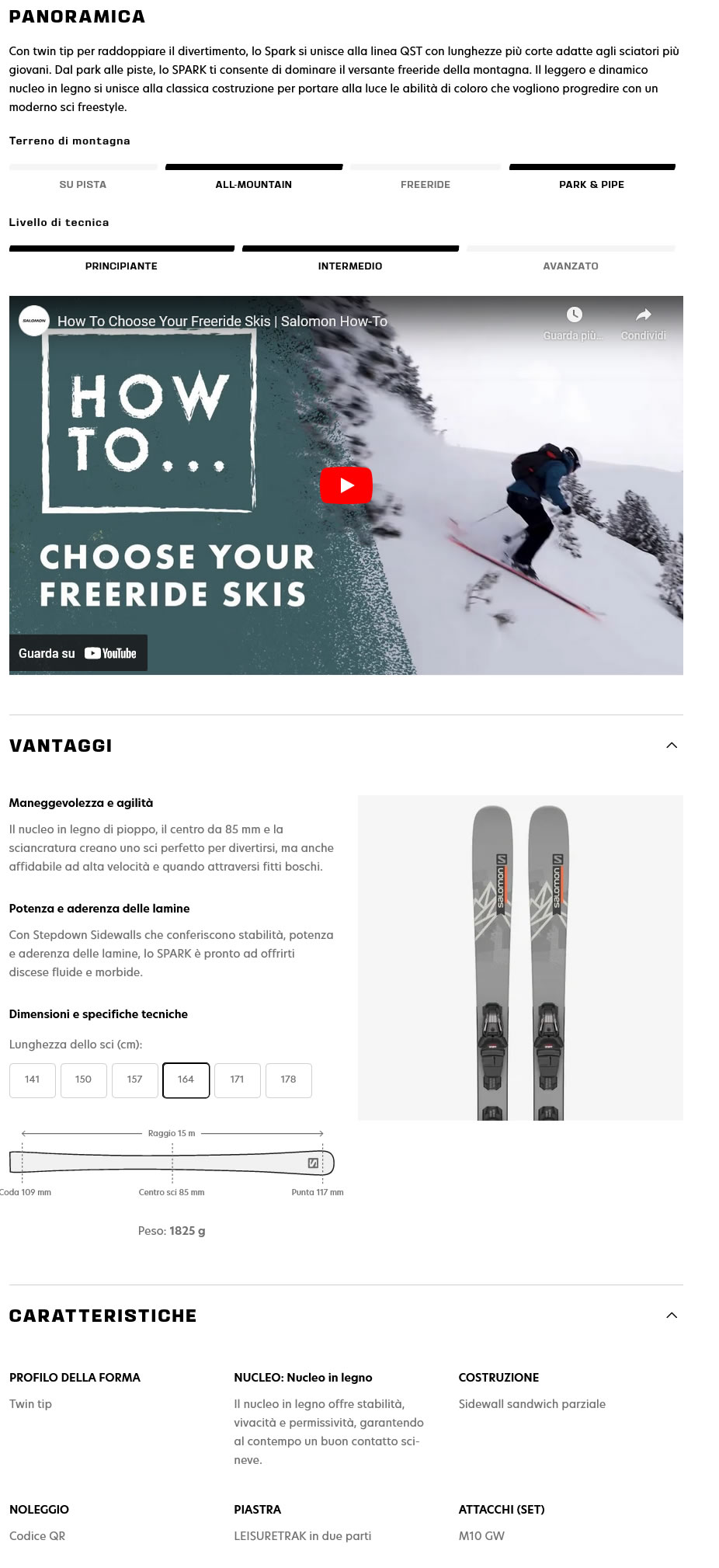Click the Salomon logo on ski diagram
This screenshot has height=1568, width=719.
pos(313,1163)
